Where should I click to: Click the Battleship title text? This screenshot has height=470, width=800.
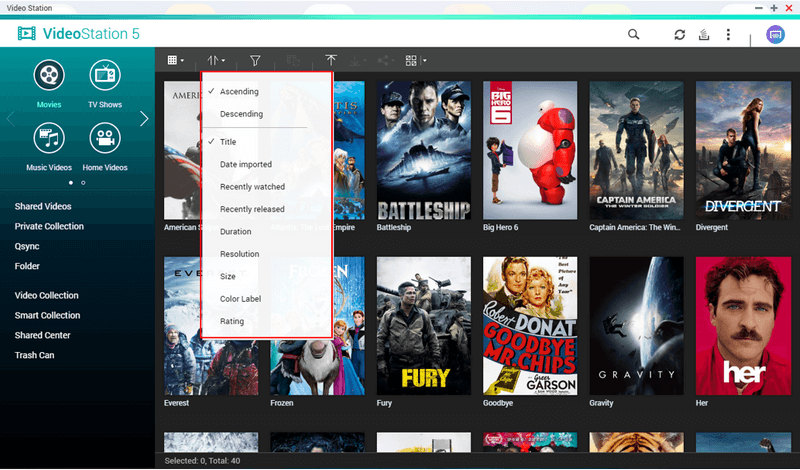click(393, 227)
